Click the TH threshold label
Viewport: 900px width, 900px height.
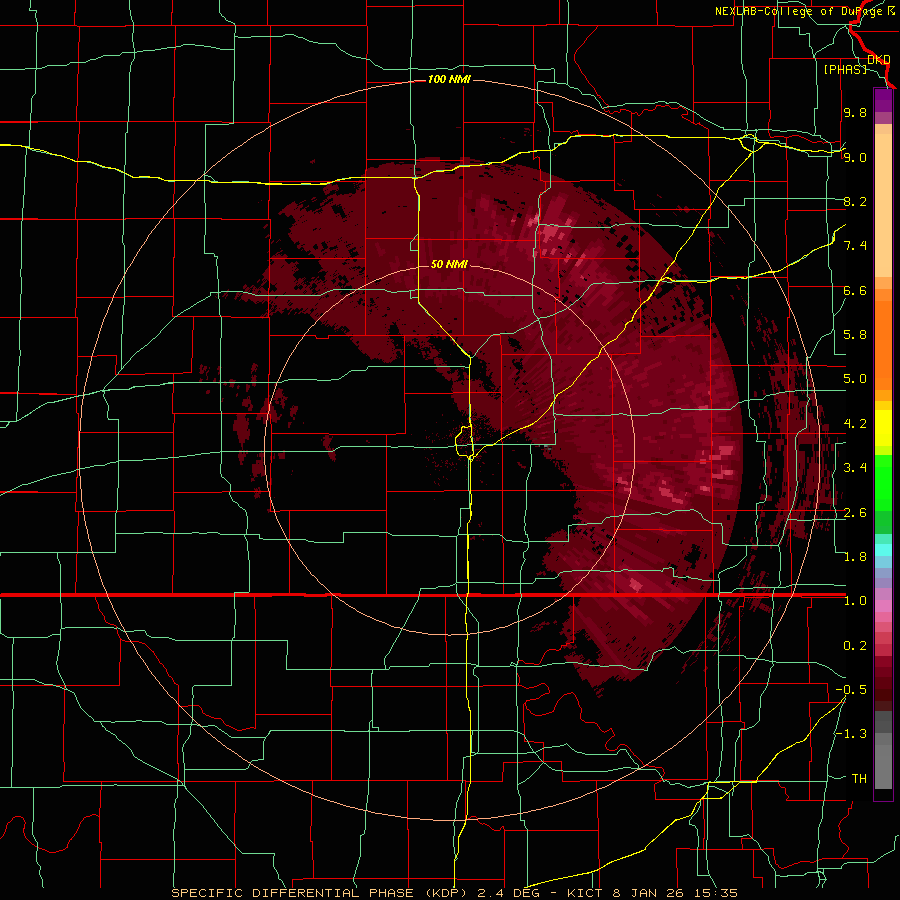click(x=859, y=779)
